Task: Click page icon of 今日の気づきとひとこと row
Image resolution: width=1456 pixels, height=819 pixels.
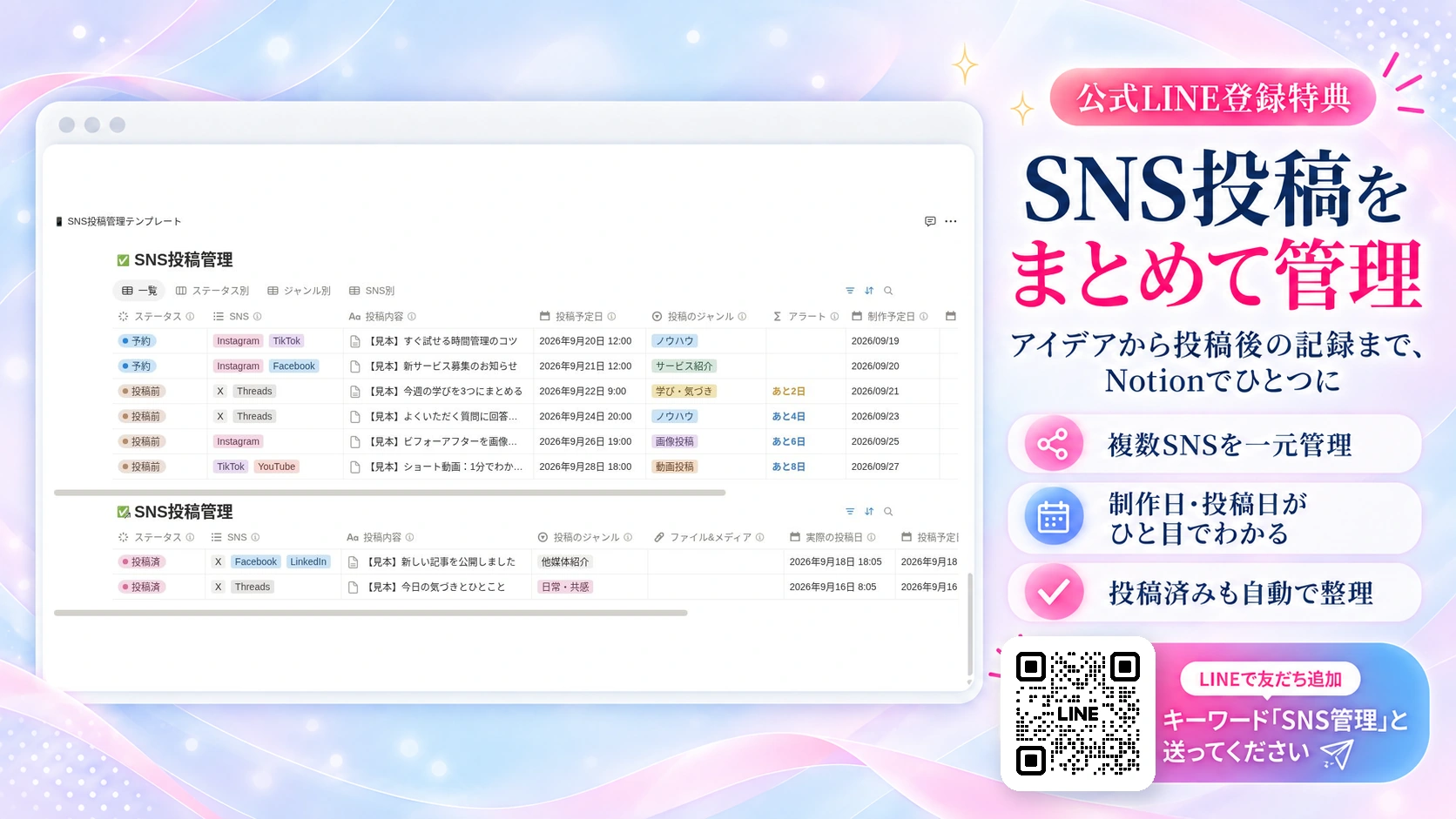Action: 354,587
